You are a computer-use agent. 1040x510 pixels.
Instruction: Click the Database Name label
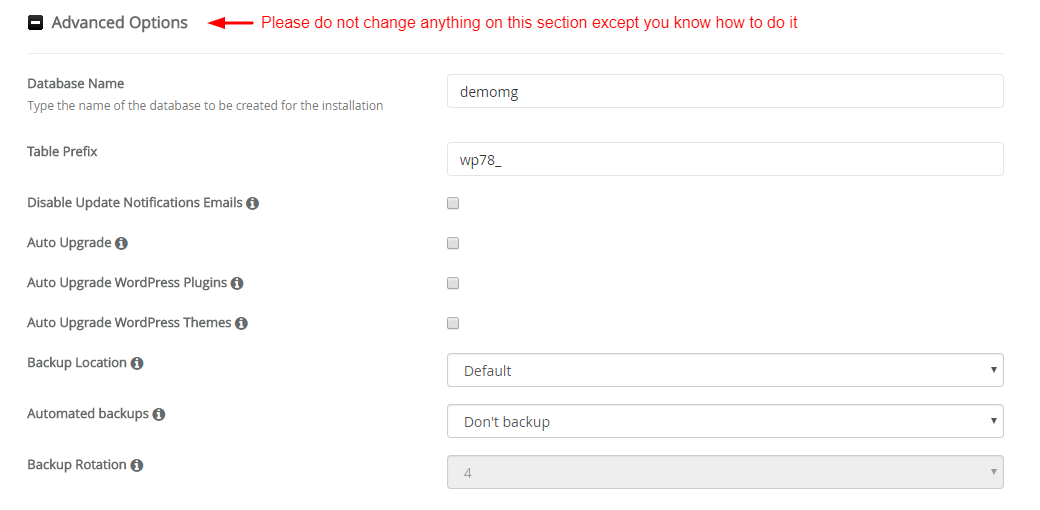pyautogui.click(x=76, y=84)
